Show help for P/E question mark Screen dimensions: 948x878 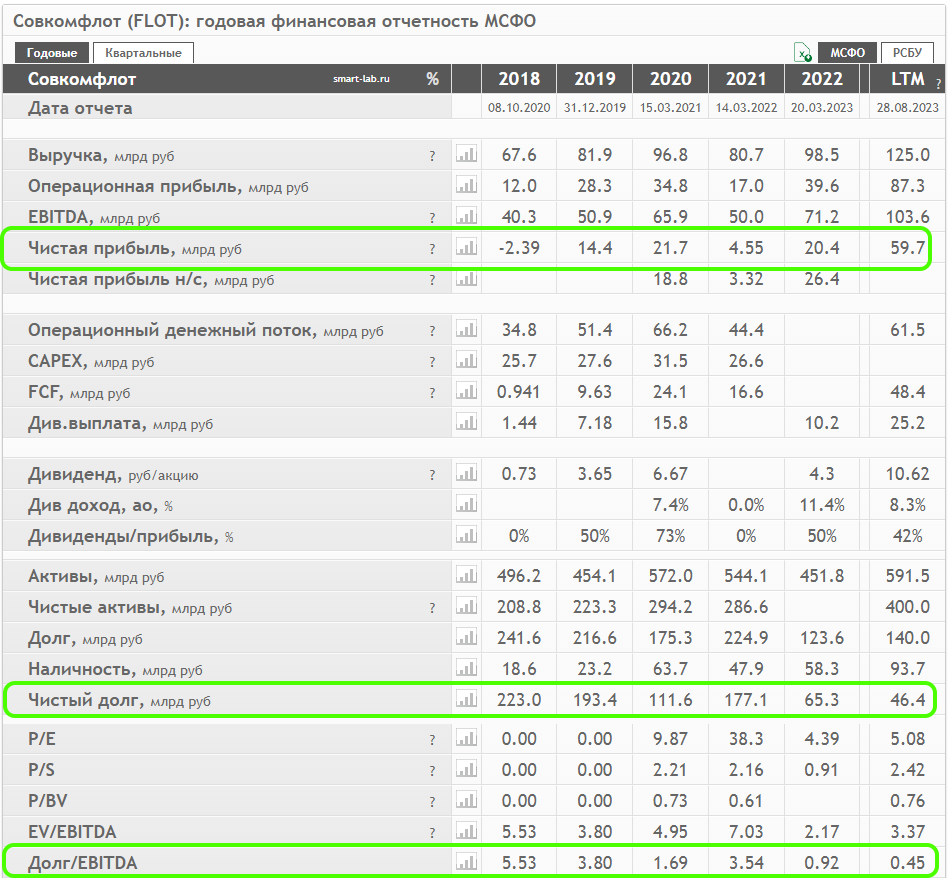coord(432,740)
